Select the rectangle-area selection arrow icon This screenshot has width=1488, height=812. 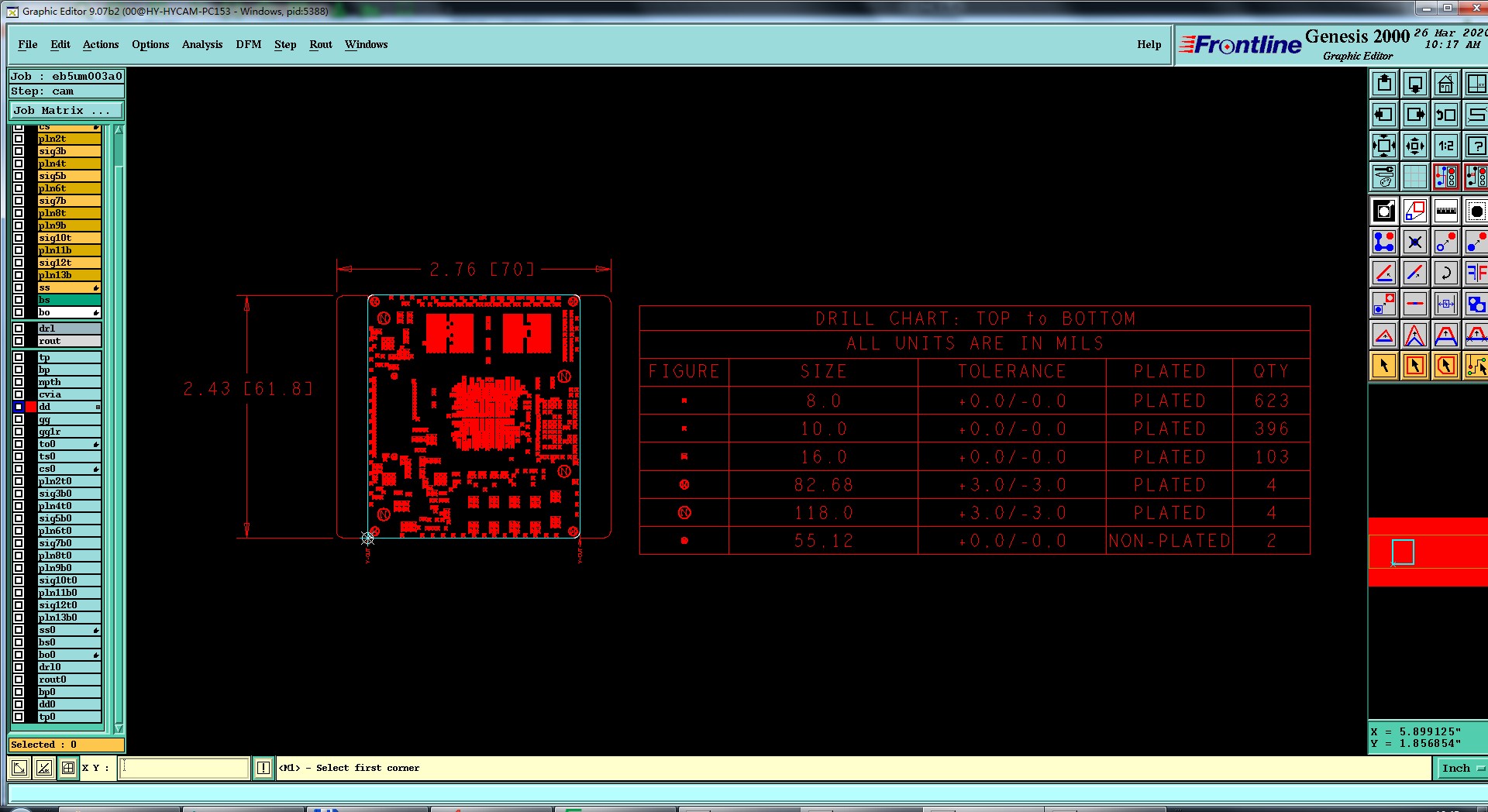coord(1415,366)
